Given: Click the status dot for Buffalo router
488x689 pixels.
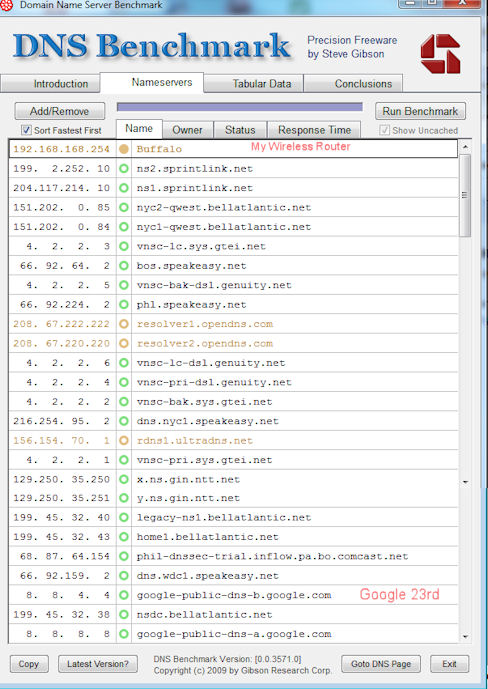Looking at the screenshot, I should (x=124, y=149).
